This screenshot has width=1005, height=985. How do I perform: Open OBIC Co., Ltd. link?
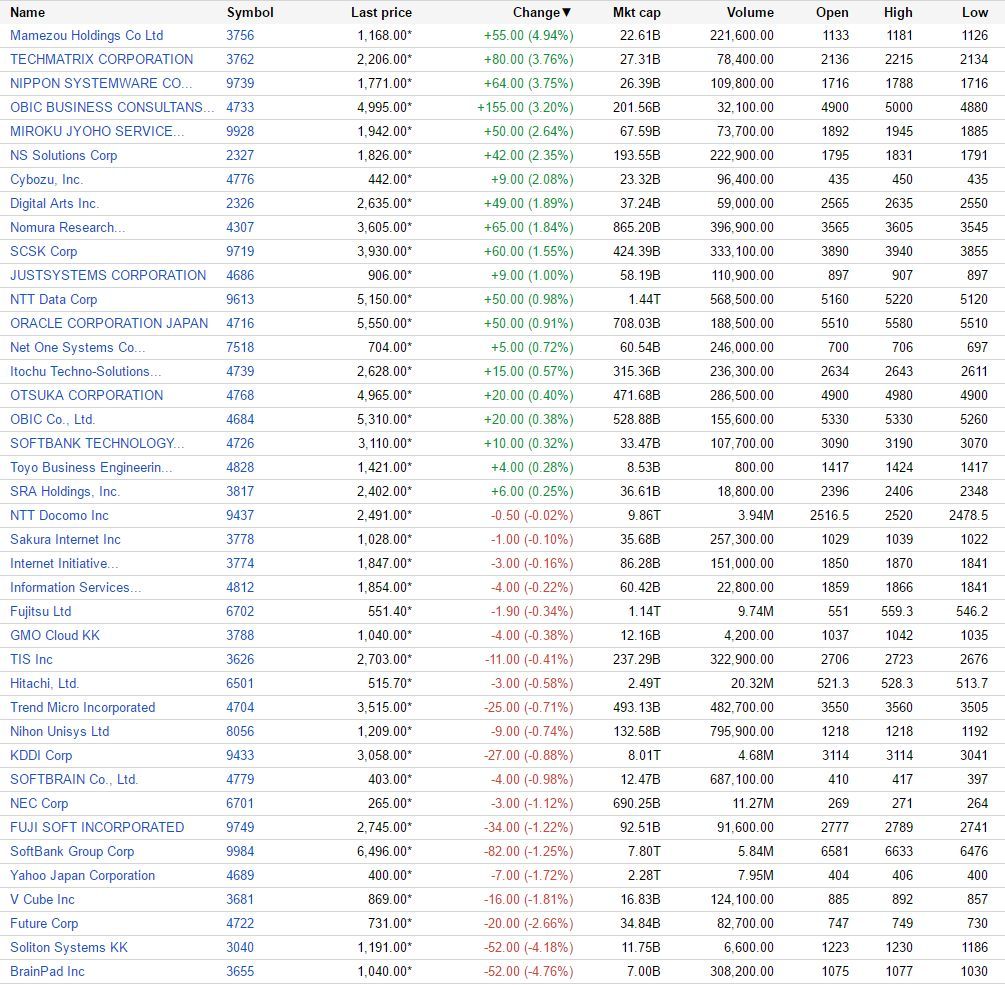click(53, 419)
